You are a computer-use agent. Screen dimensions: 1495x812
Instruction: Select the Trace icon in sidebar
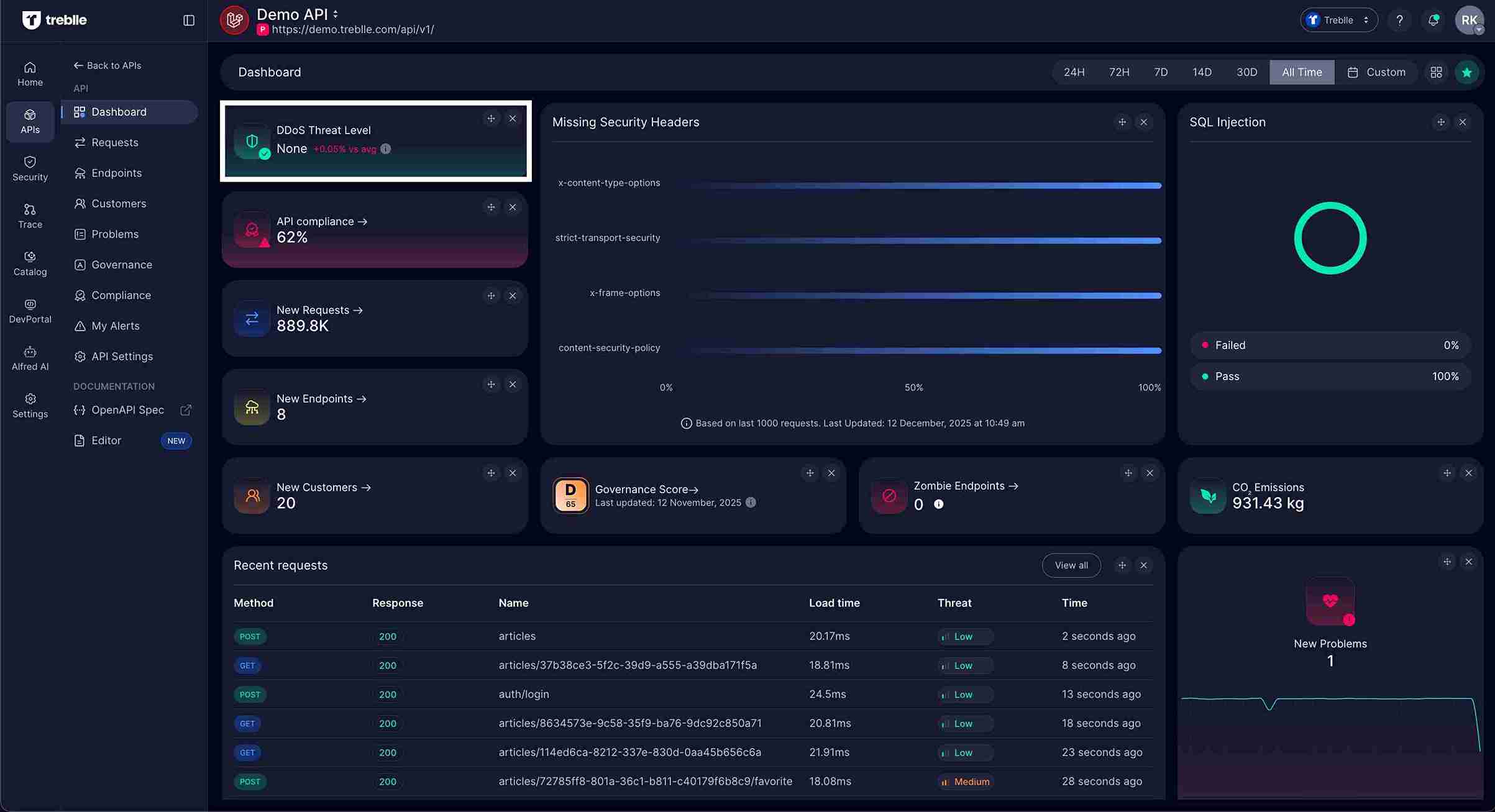tap(29, 215)
